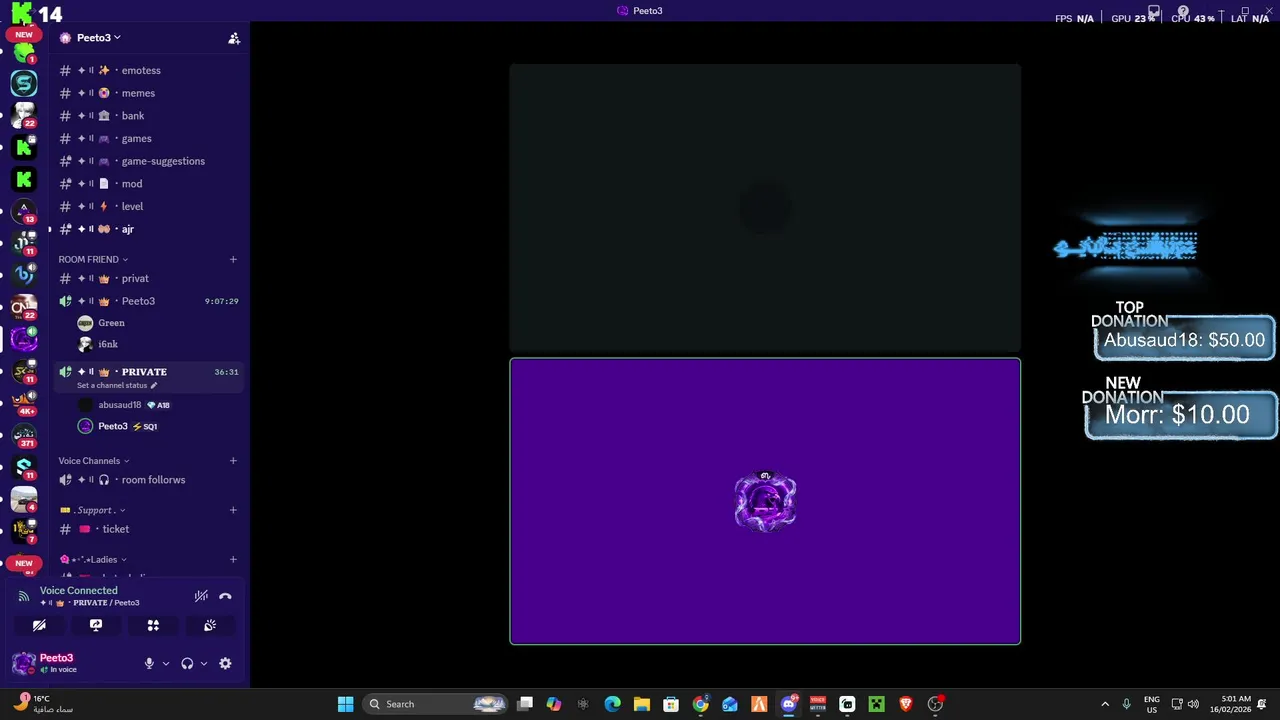
Task: Open the emotess text channel
Action: [x=146, y=70]
